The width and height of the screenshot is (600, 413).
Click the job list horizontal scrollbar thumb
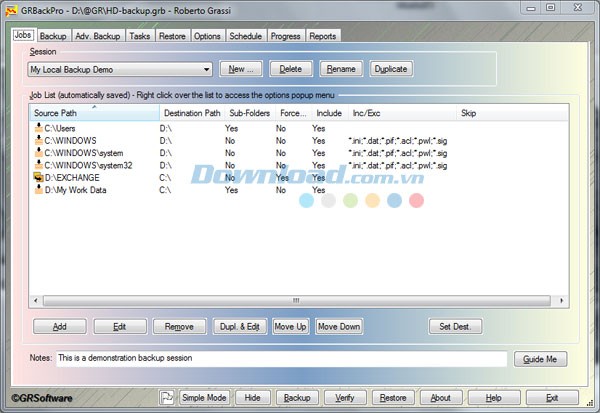click(x=297, y=300)
